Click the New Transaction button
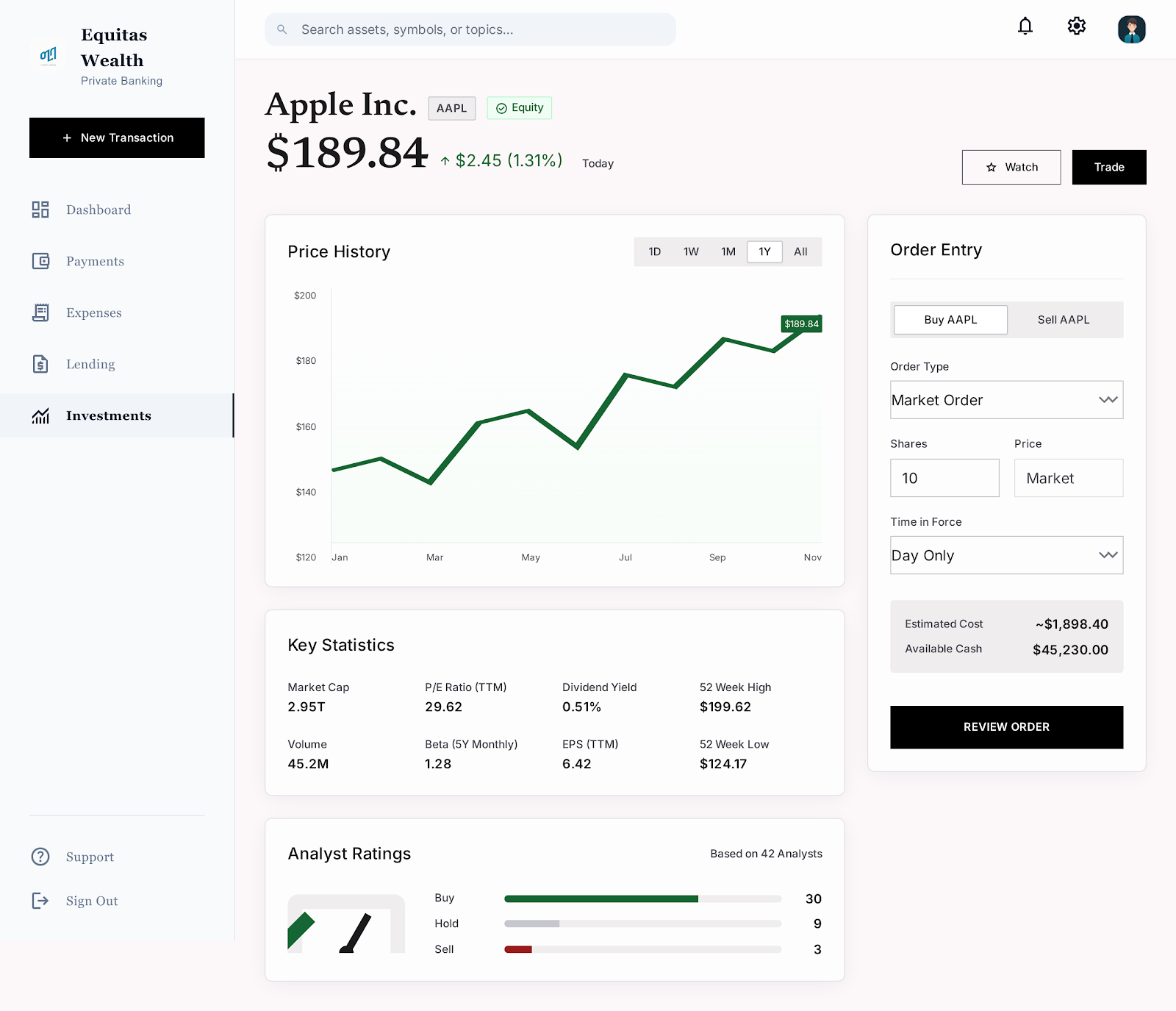The width and height of the screenshot is (1176, 1011). click(117, 138)
